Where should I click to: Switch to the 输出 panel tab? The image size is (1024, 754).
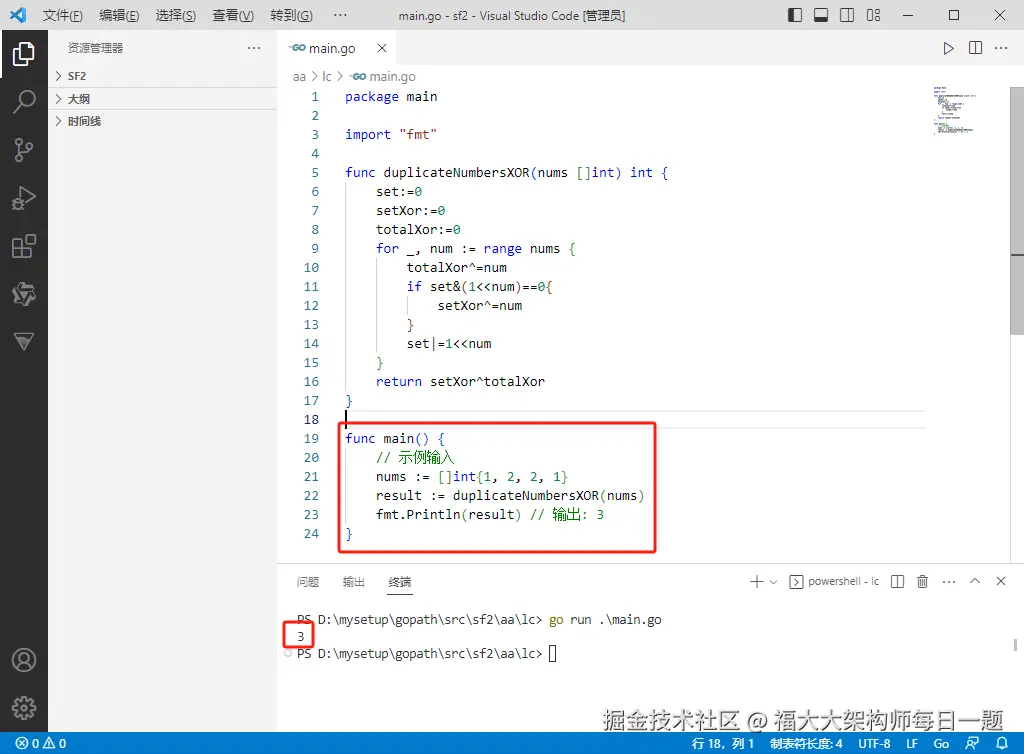pyautogui.click(x=353, y=582)
